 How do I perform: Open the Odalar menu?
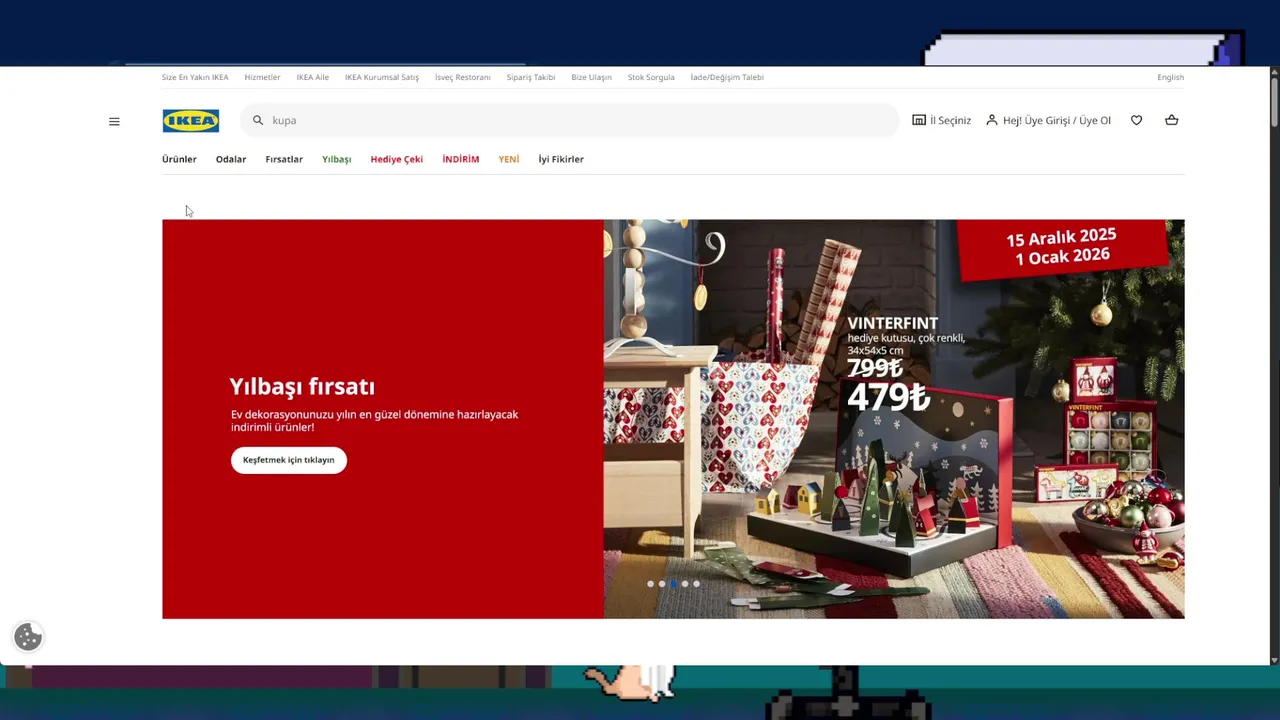(231, 159)
